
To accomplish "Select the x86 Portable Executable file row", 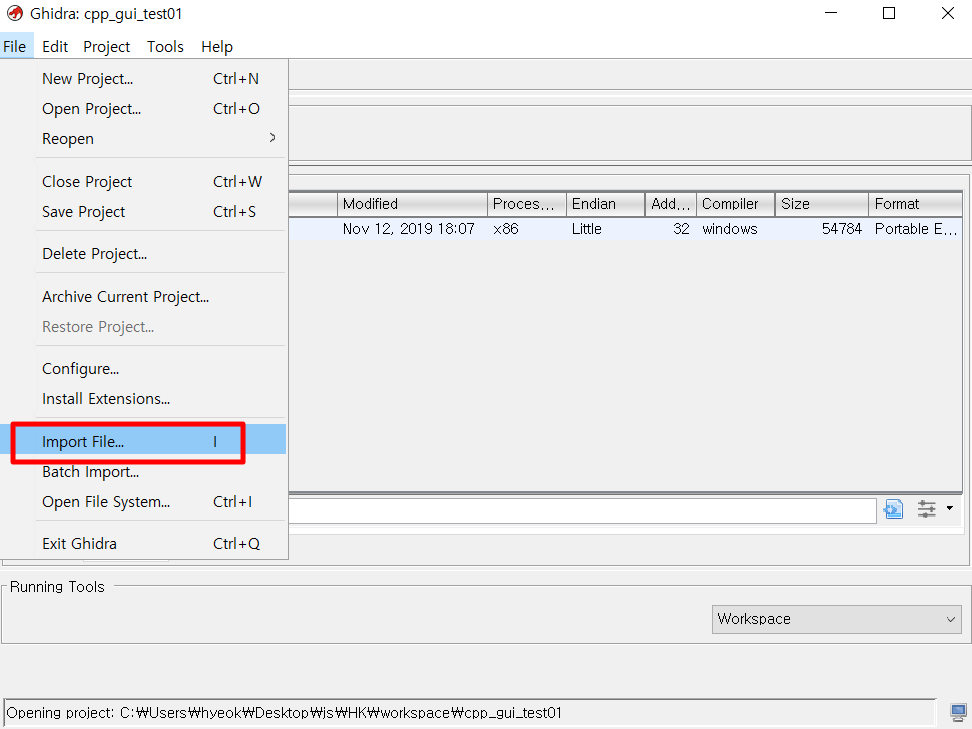I will click(600, 228).
